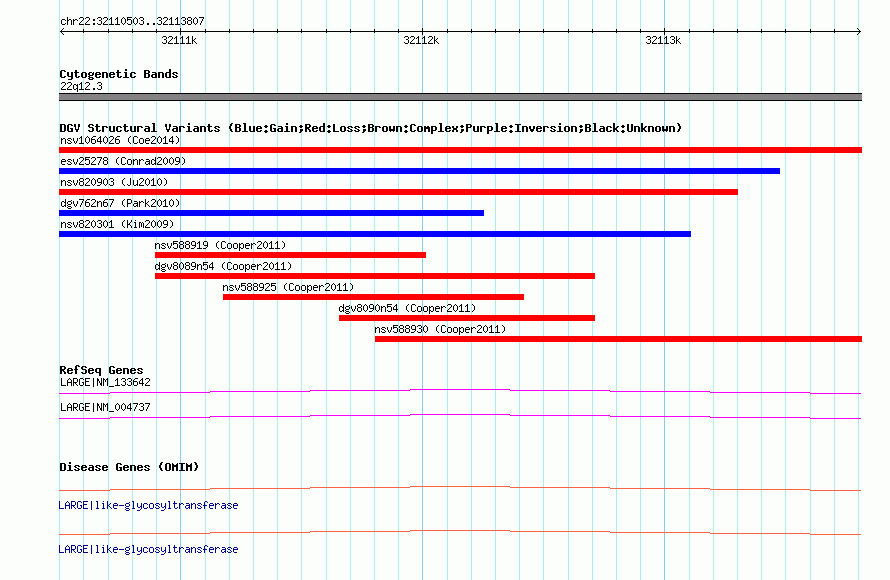
Task: Click the LARGE|NM_004737 gene label
Action: 105,407
